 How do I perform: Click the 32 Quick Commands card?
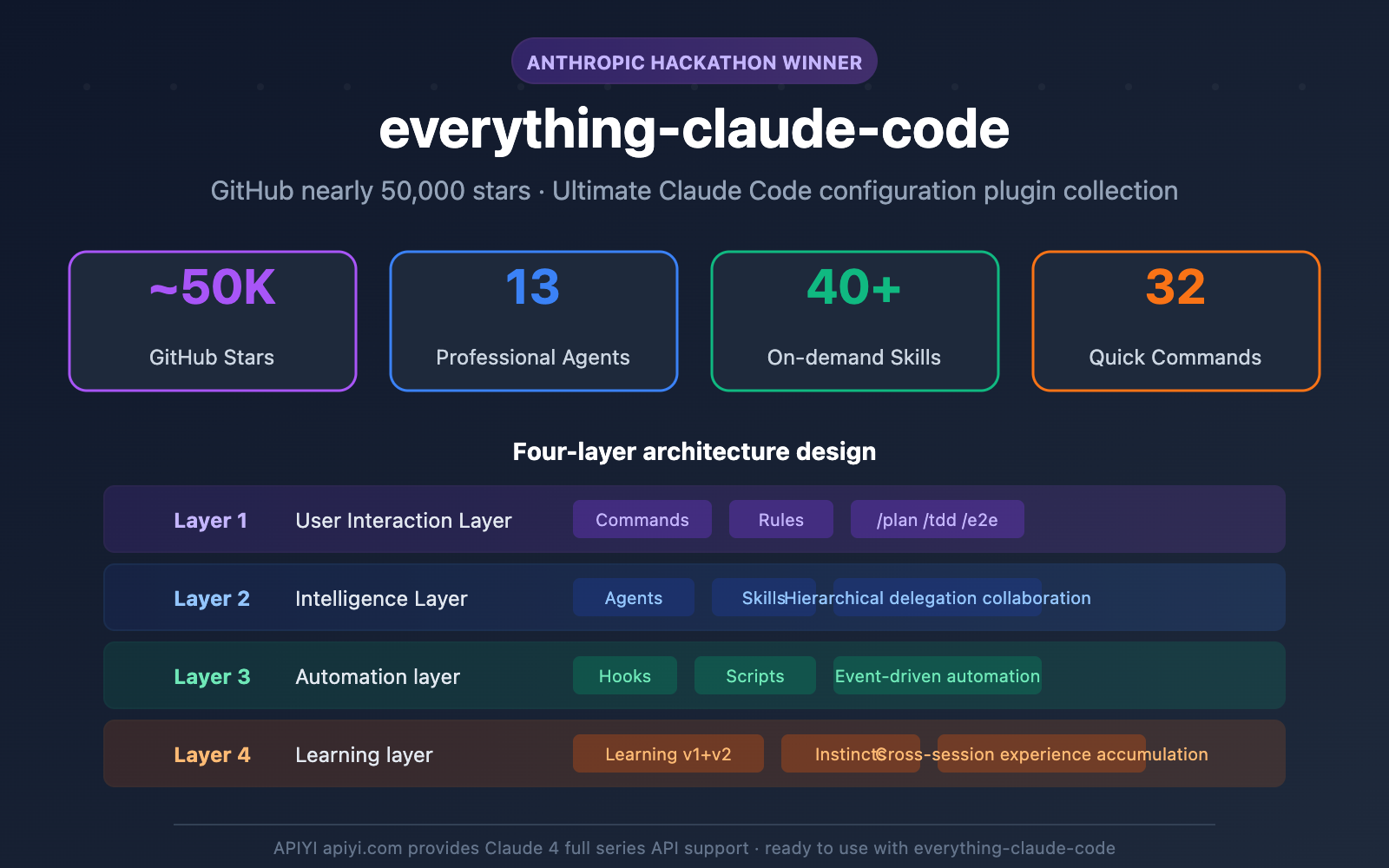[1175, 320]
